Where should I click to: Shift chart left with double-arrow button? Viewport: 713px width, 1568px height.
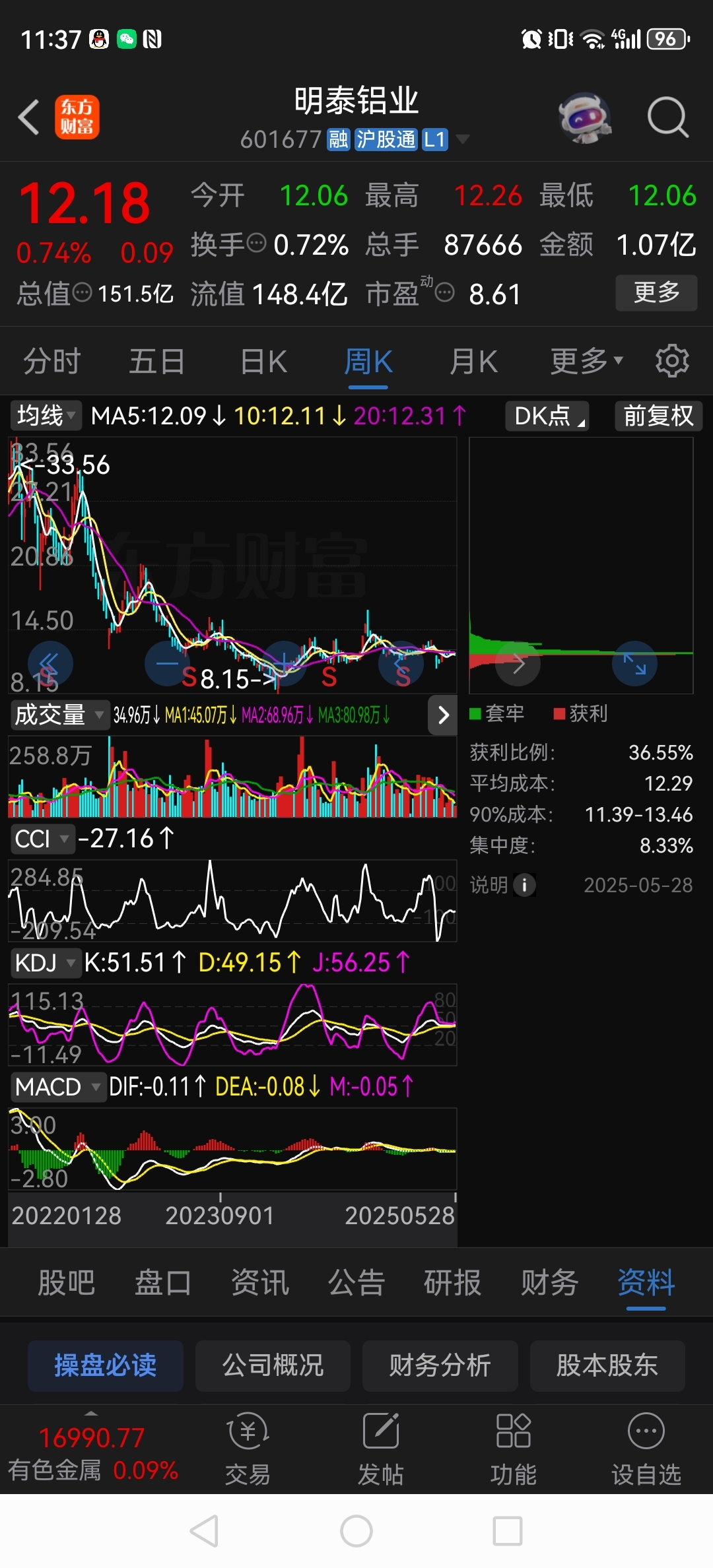pos(50,663)
